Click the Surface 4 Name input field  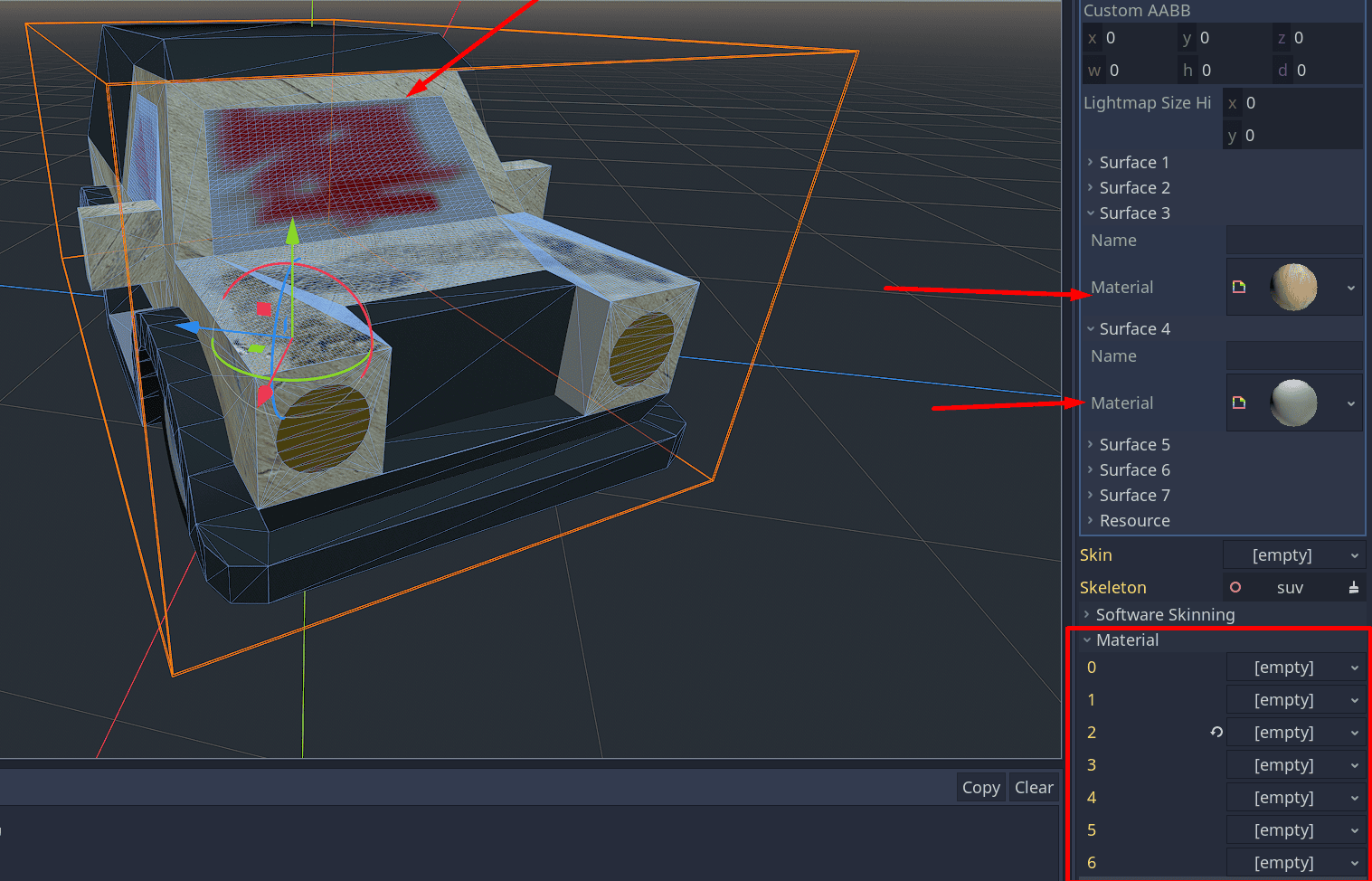[1293, 356]
